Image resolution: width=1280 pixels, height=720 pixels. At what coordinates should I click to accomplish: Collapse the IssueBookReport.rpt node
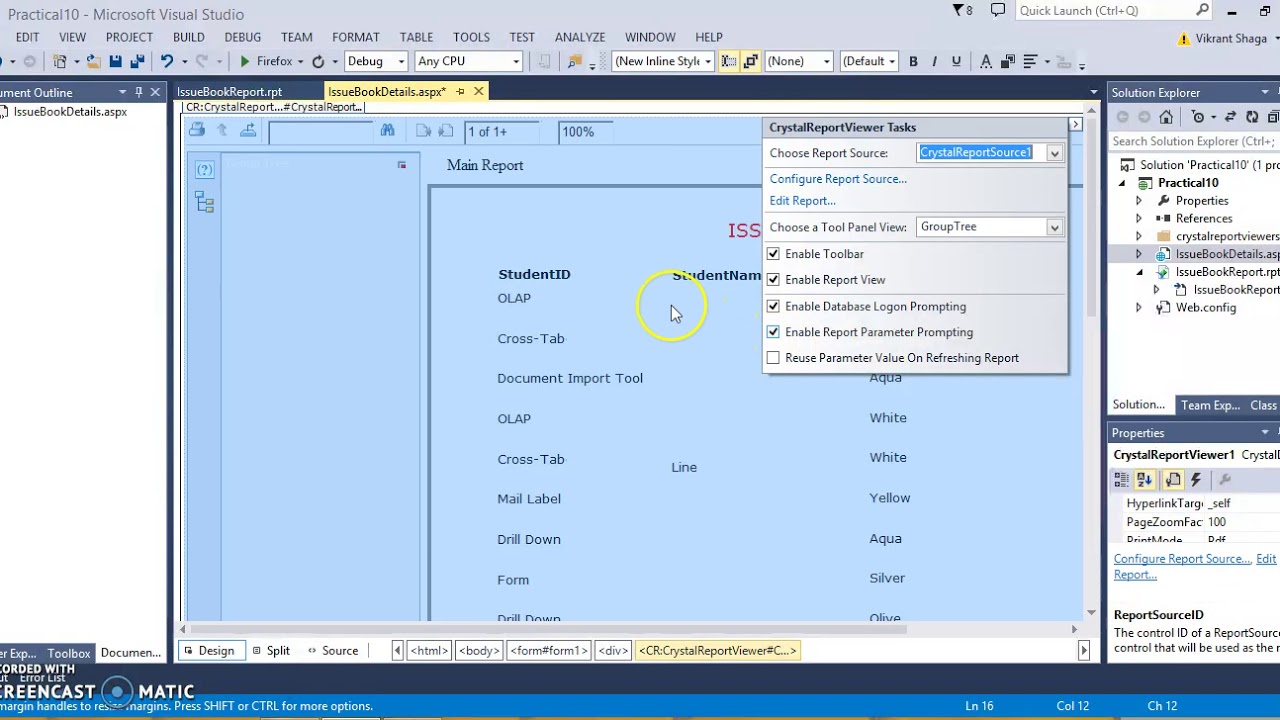(x=1139, y=272)
